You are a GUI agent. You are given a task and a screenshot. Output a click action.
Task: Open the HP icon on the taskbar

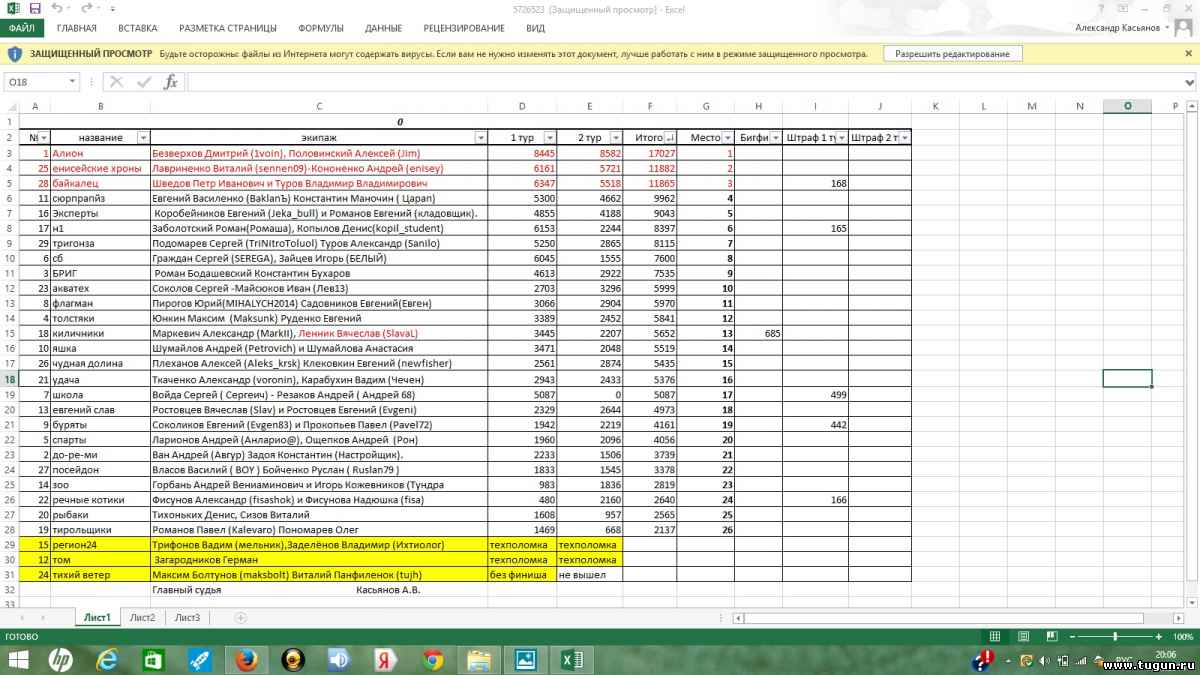tap(60, 660)
